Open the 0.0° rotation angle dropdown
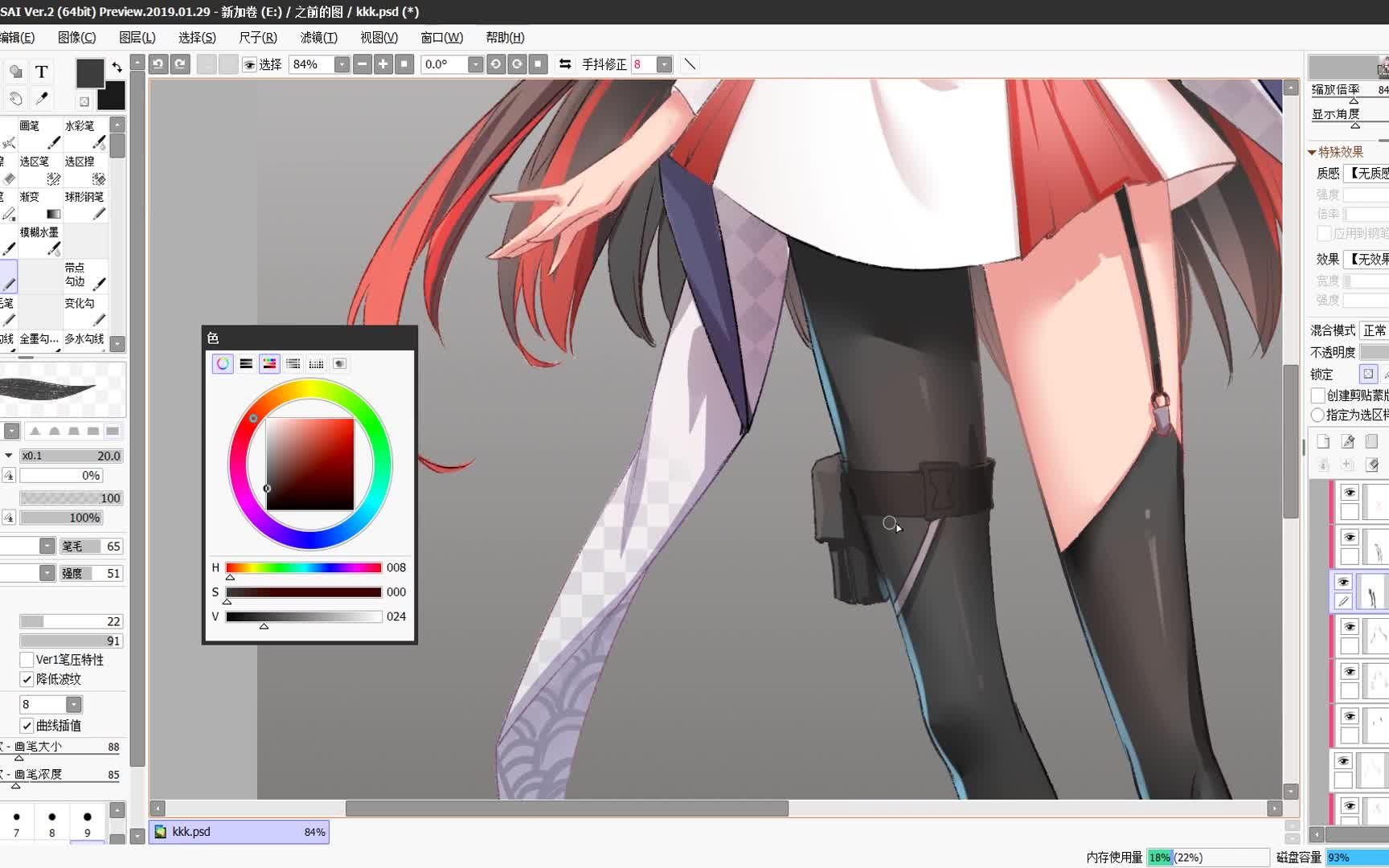1389x868 pixels. [x=475, y=64]
